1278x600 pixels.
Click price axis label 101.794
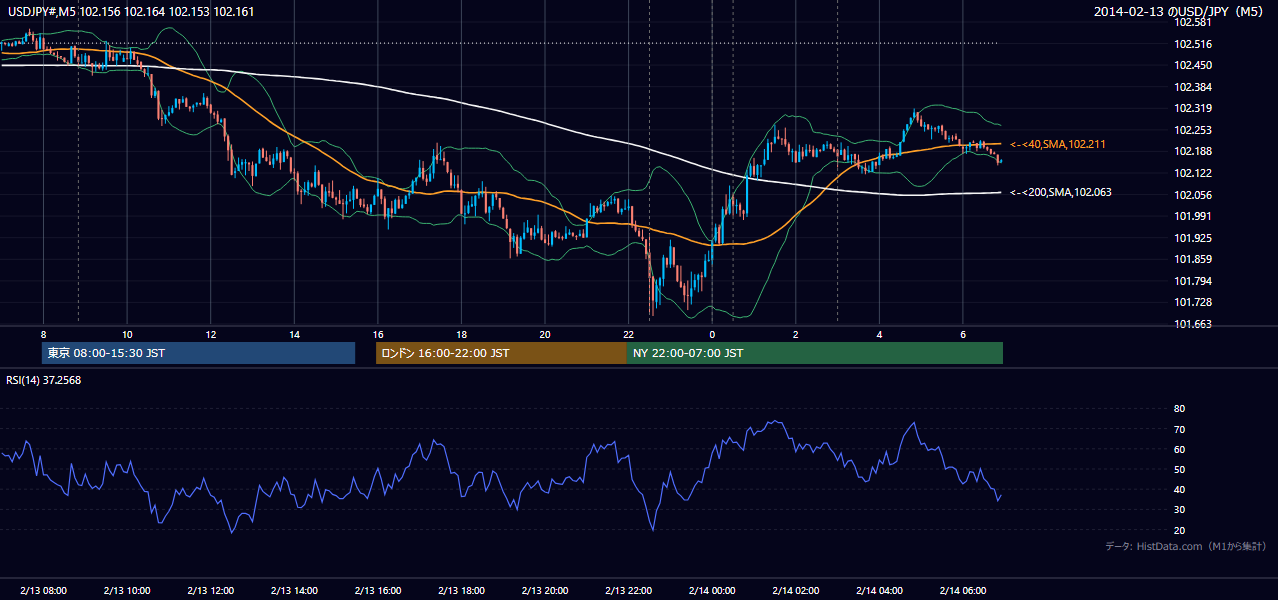(1192, 281)
